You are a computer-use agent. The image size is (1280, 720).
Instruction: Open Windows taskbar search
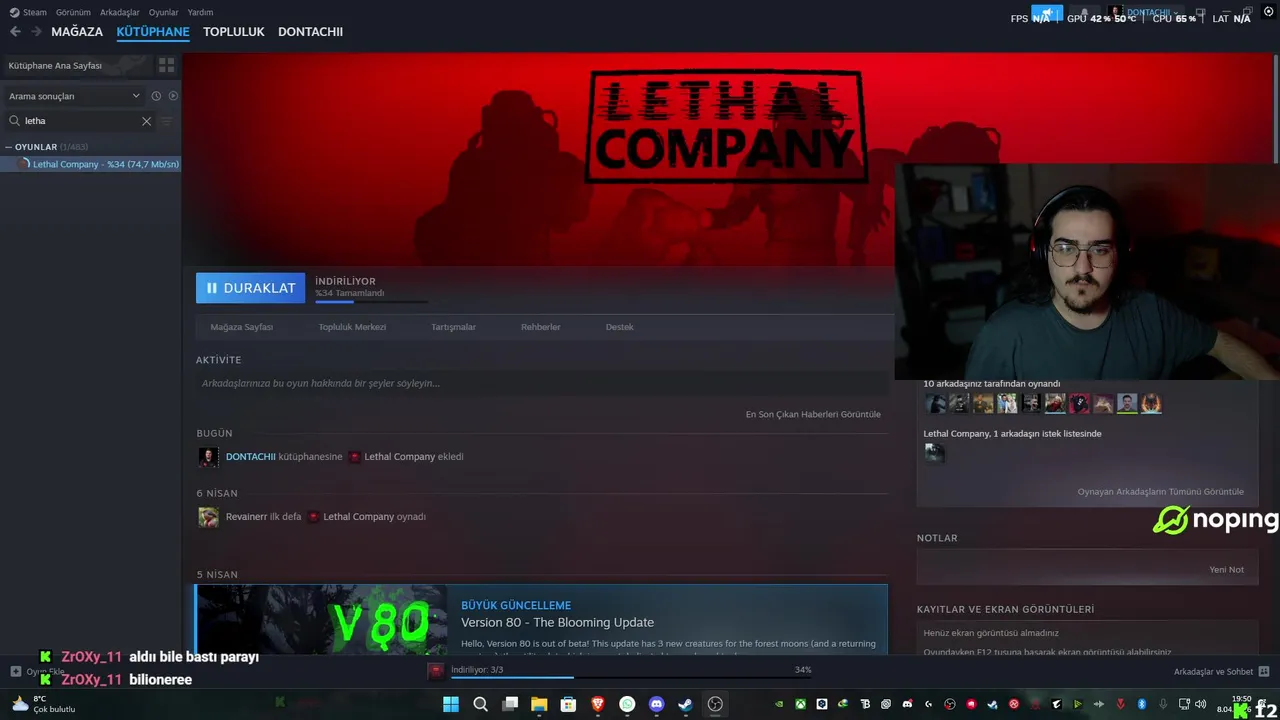pyautogui.click(x=480, y=704)
